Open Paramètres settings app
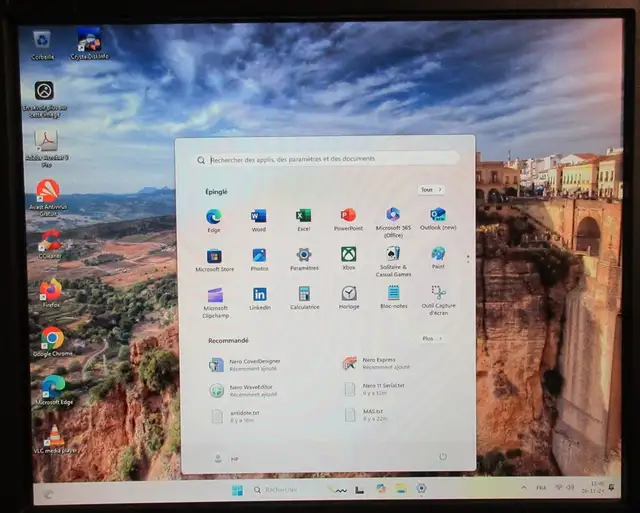The image size is (640, 513). [x=304, y=260]
